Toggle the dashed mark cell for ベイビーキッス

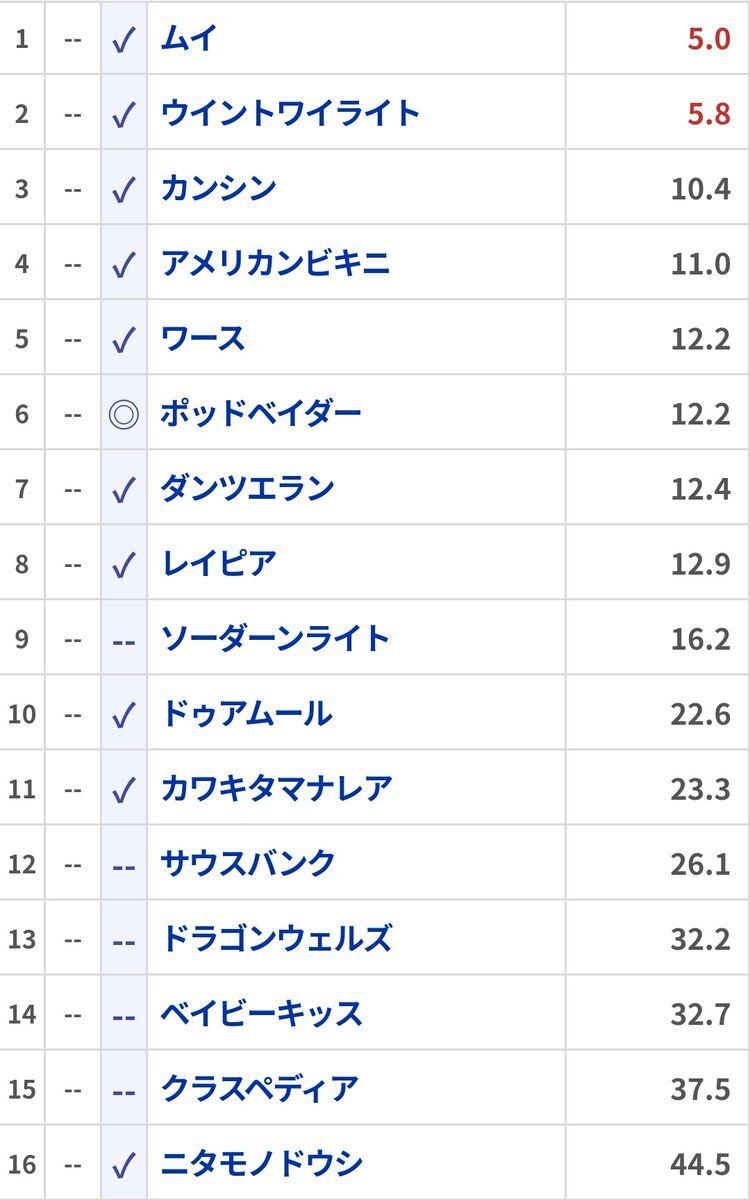click(x=123, y=1014)
